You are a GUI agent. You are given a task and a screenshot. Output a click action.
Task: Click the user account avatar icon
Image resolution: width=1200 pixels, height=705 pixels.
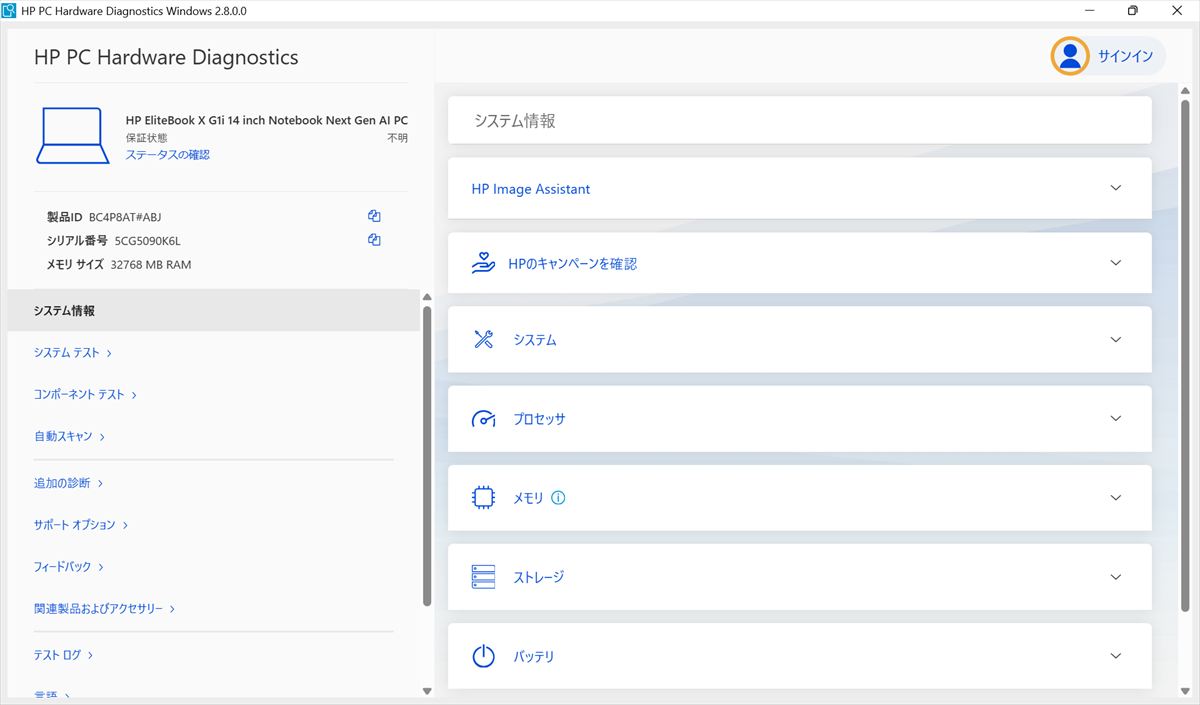pos(1070,56)
